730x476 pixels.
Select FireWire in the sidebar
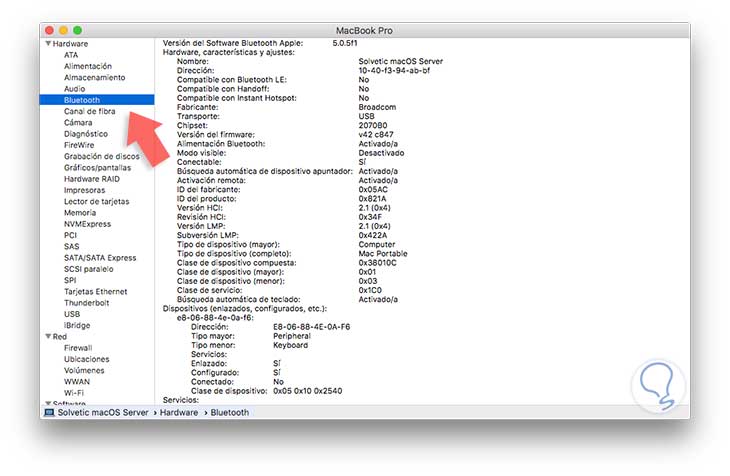click(79, 145)
